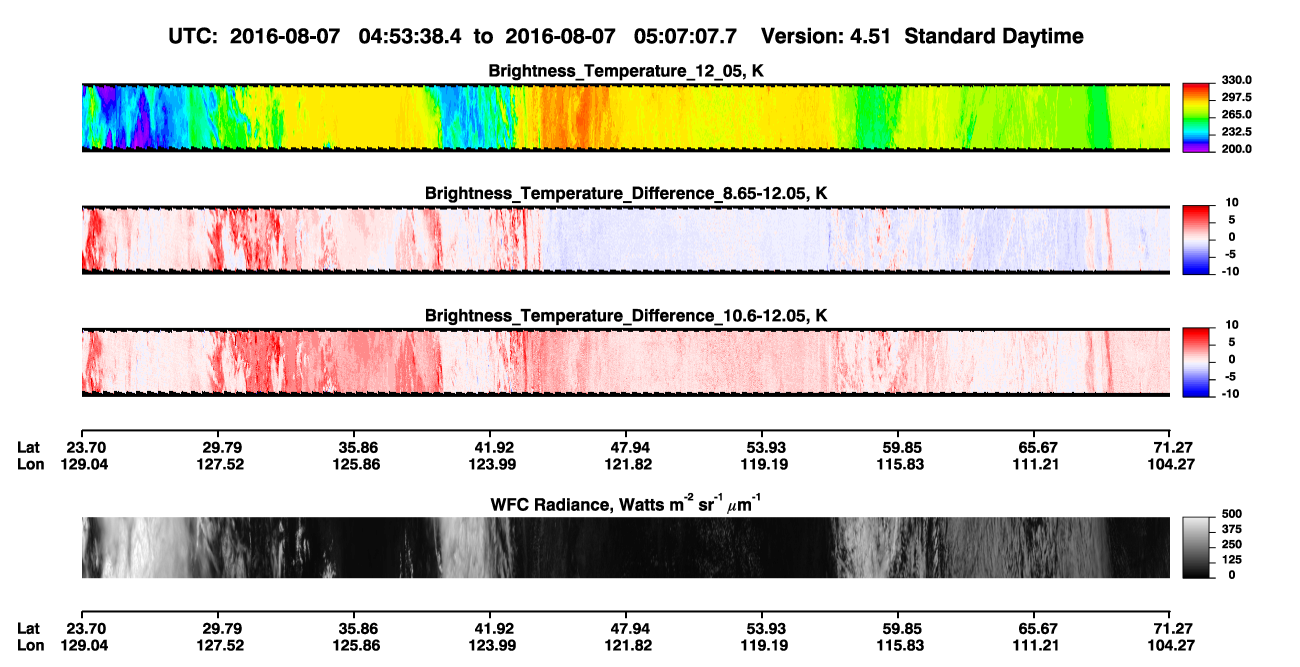This screenshot has height=667, width=1300.
Task: Click the 8.65-12.05 difference image strip
Action: (x=626, y=240)
